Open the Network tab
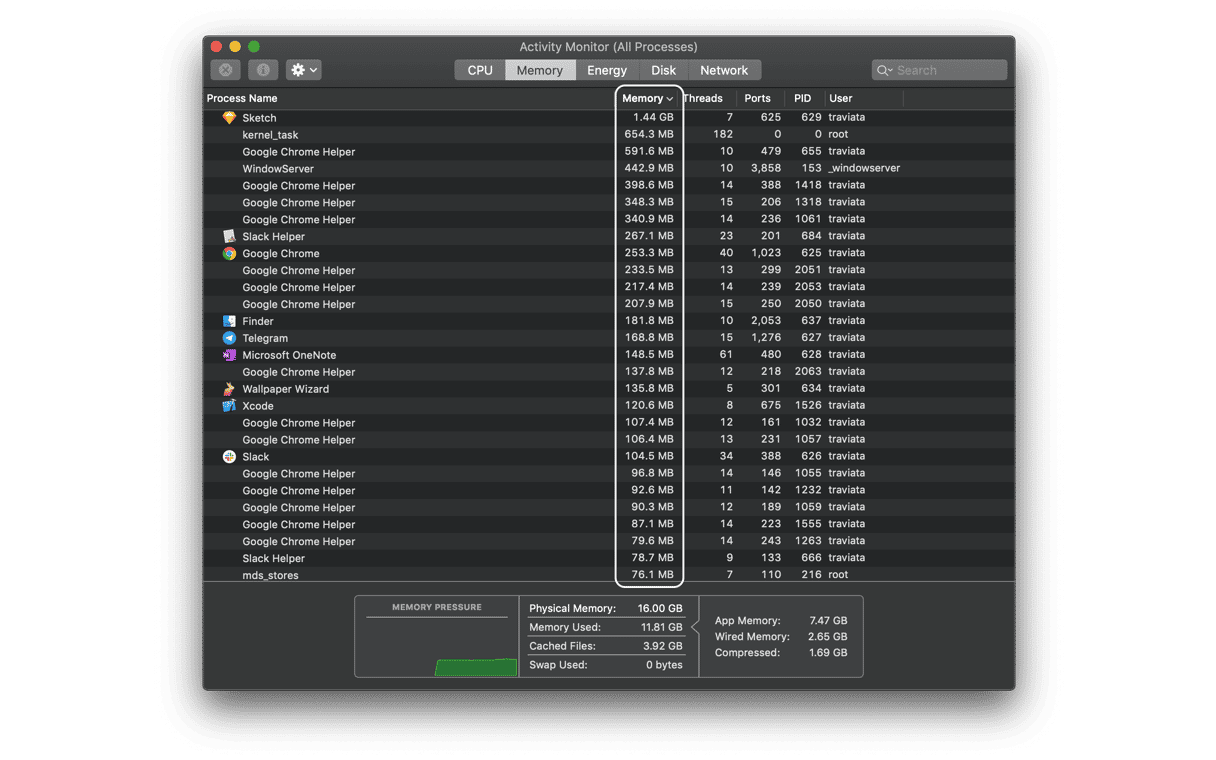The image size is (1216, 760). (724, 70)
